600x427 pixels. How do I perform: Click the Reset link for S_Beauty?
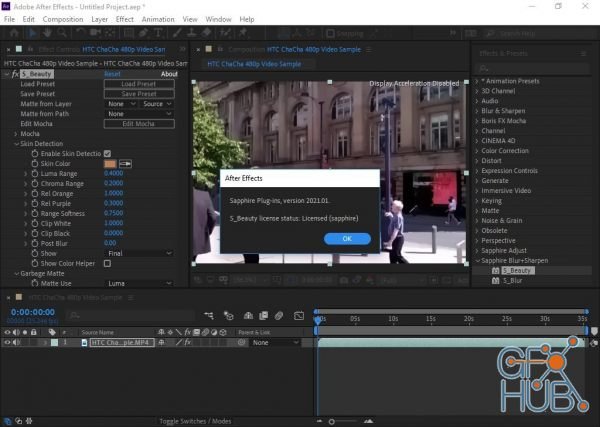click(112, 74)
